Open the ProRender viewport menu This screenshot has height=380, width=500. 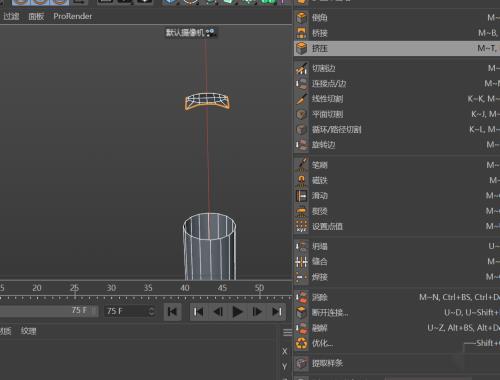point(72,16)
